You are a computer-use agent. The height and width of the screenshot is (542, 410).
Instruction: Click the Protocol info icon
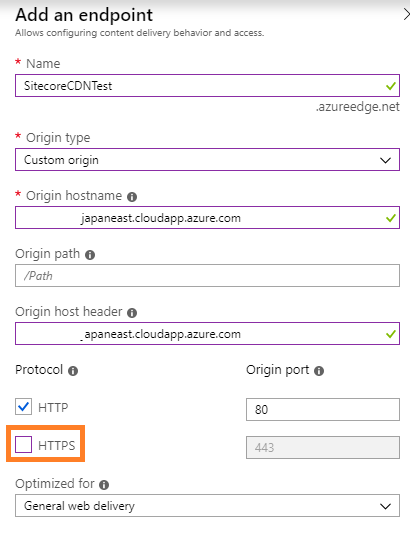point(73,371)
